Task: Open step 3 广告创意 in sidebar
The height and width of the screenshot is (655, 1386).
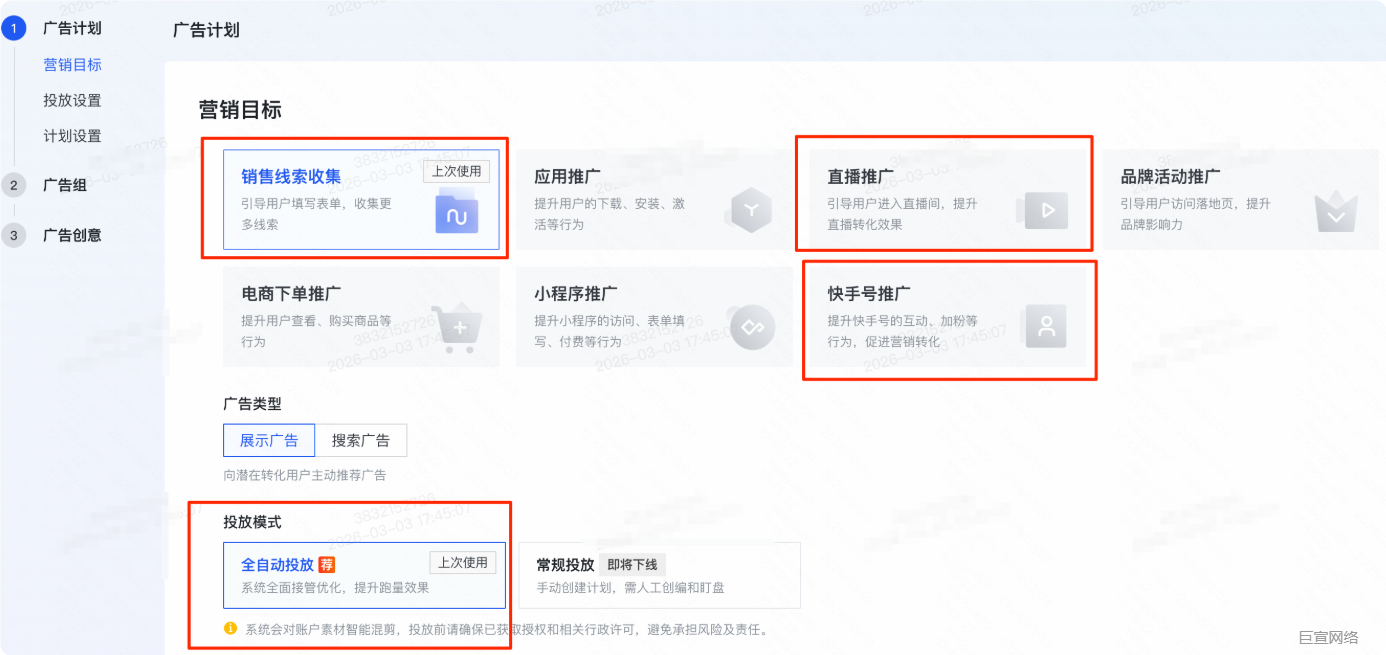Action: [x=72, y=236]
